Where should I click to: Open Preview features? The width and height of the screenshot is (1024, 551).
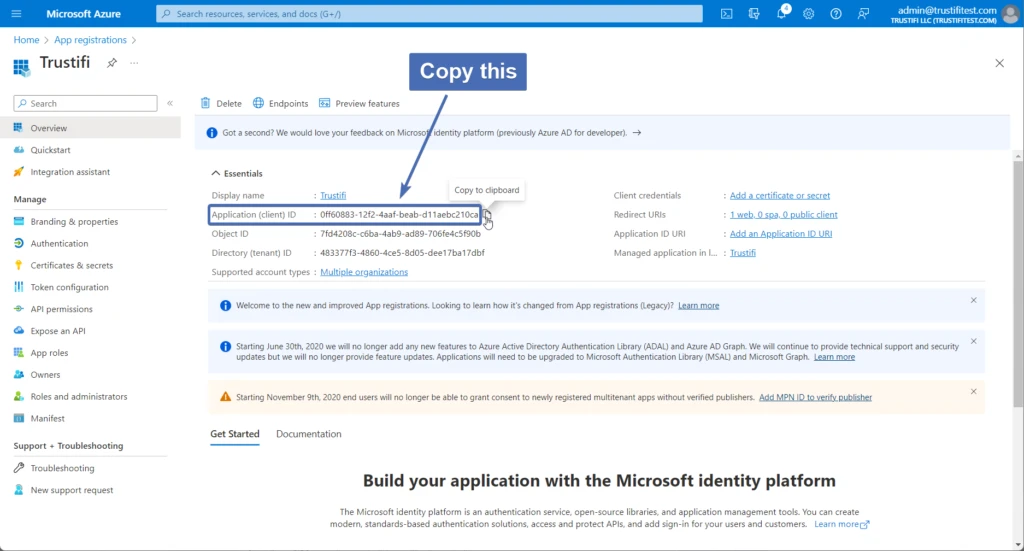point(359,103)
